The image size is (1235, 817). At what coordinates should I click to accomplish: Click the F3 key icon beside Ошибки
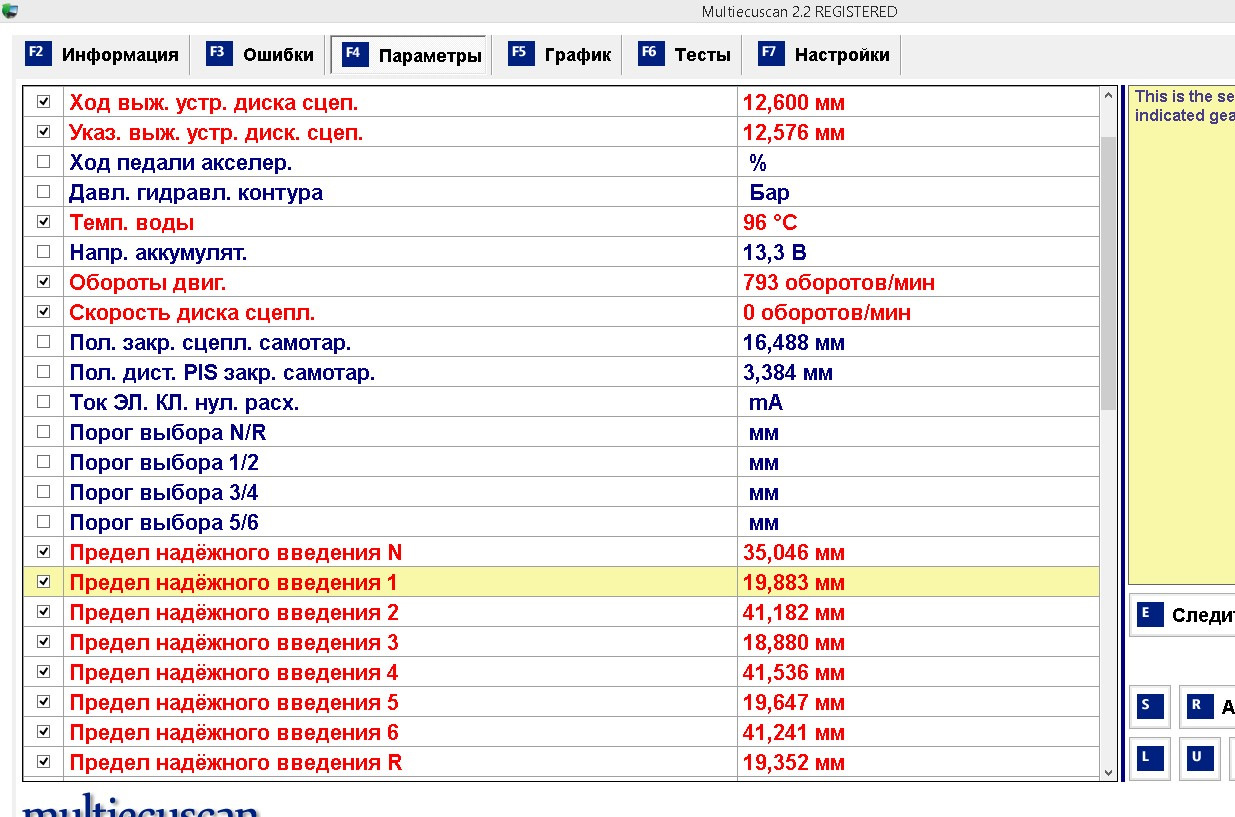coord(219,53)
